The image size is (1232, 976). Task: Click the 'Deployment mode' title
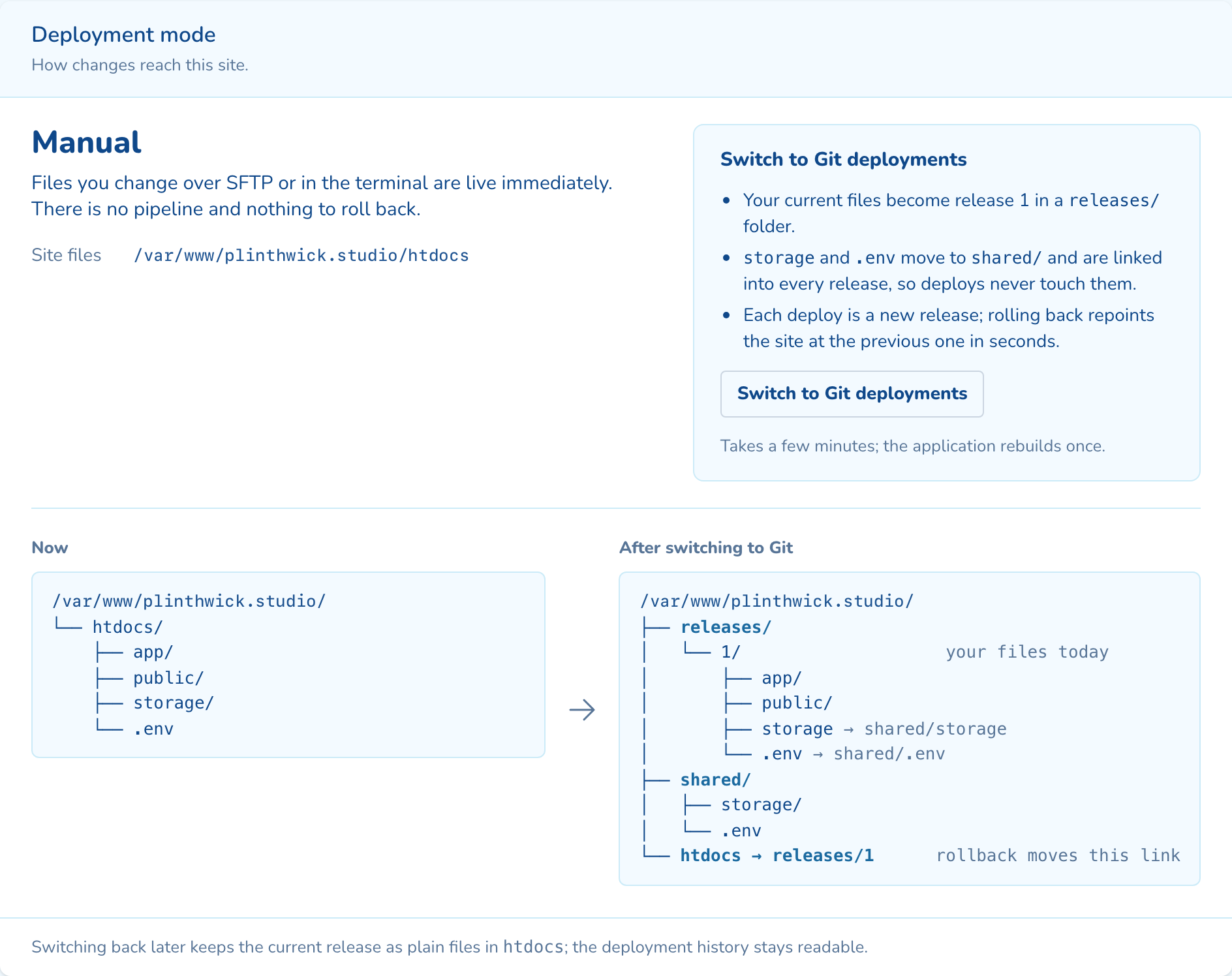point(123,35)
